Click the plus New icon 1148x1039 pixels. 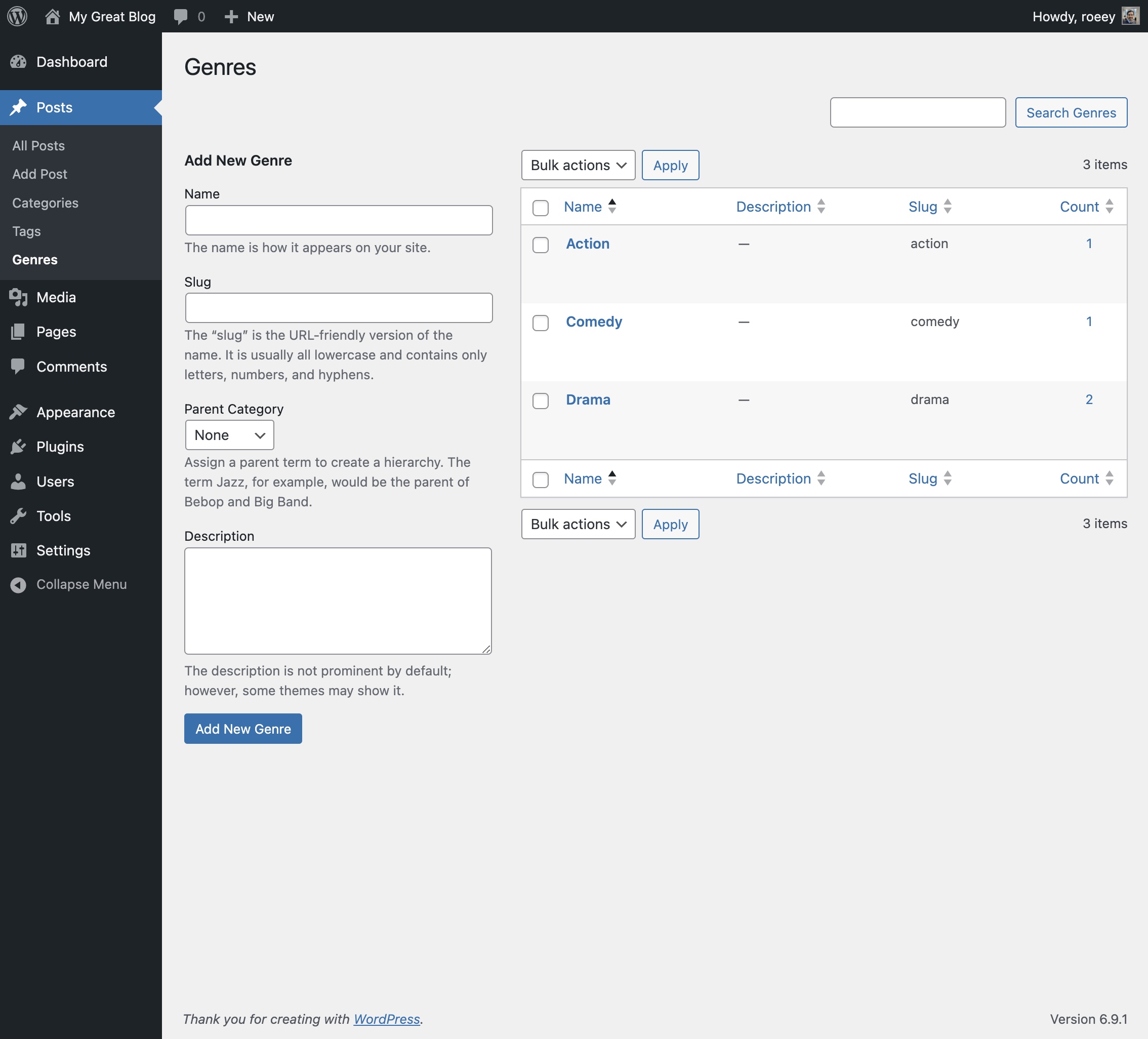(231, 17)
